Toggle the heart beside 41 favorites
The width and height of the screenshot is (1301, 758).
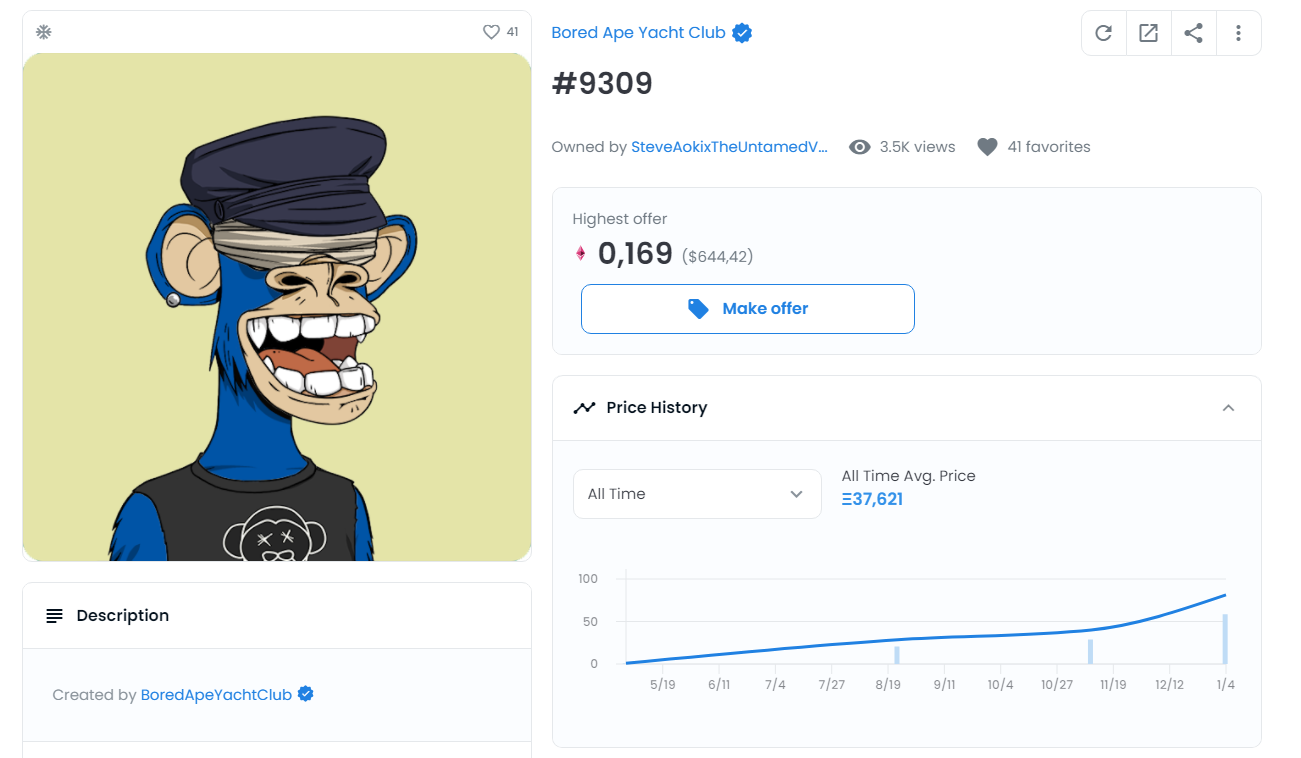point(987,147)
